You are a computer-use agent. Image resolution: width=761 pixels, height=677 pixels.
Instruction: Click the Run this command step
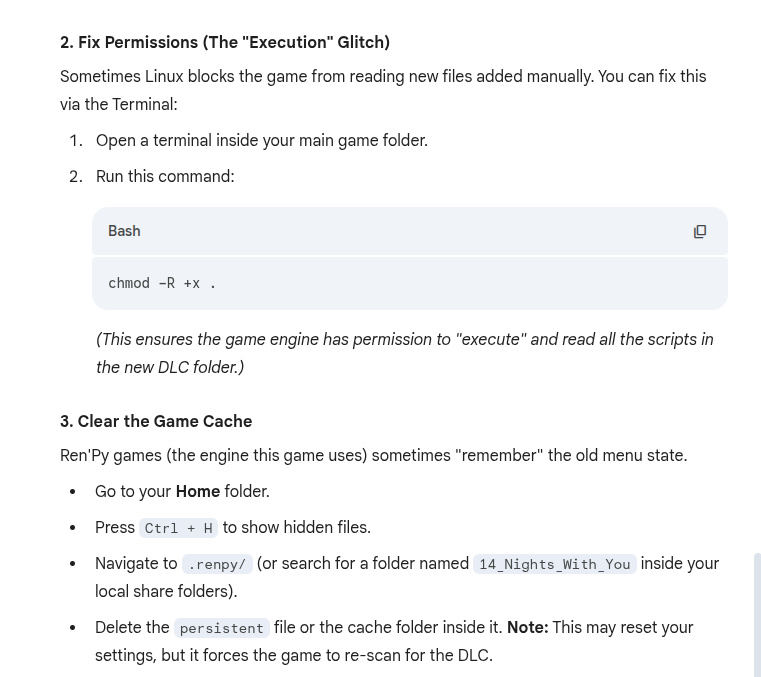click(x=165, y=176)
